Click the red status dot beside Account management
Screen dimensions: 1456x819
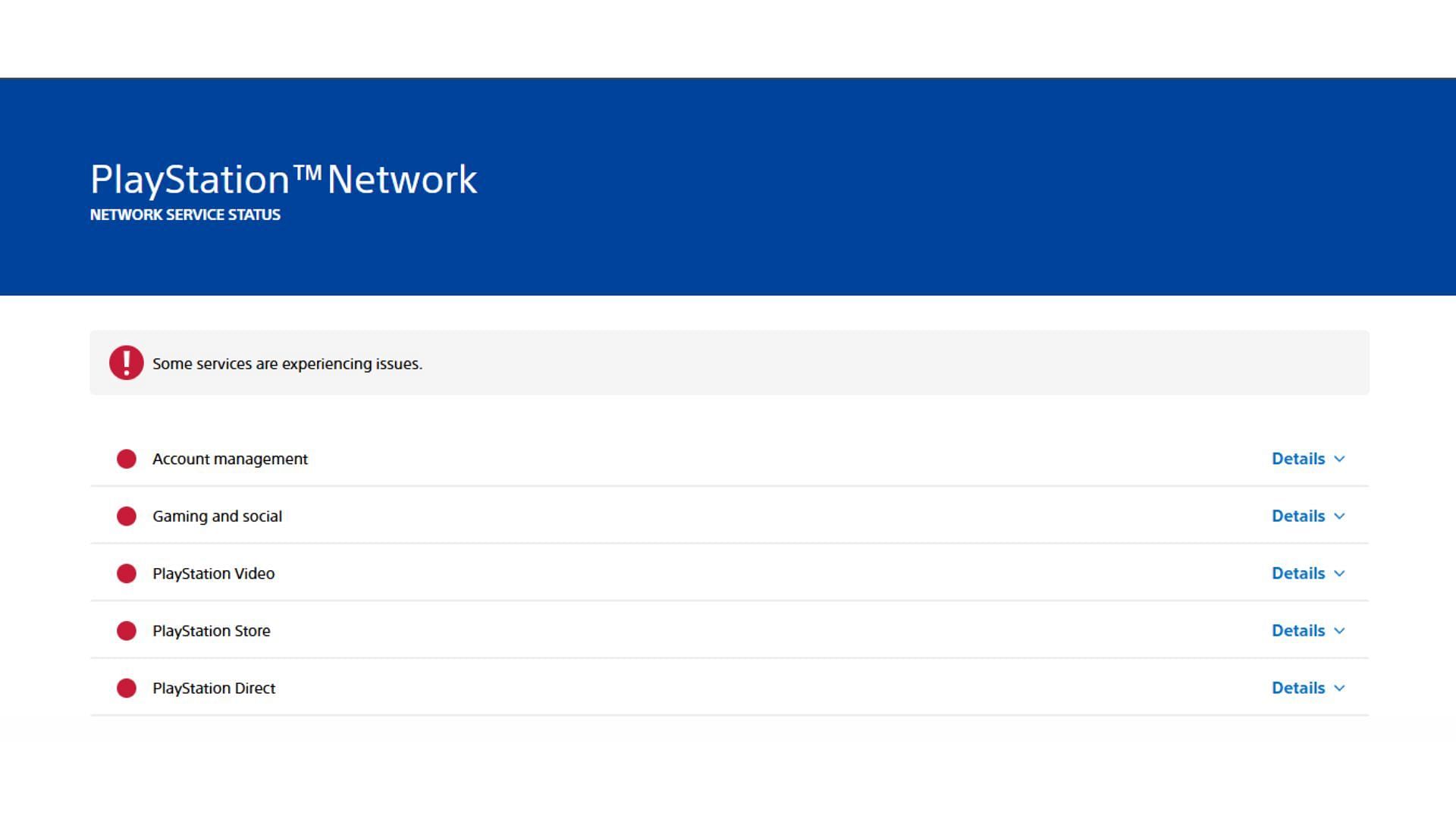(x=127, y=459)
